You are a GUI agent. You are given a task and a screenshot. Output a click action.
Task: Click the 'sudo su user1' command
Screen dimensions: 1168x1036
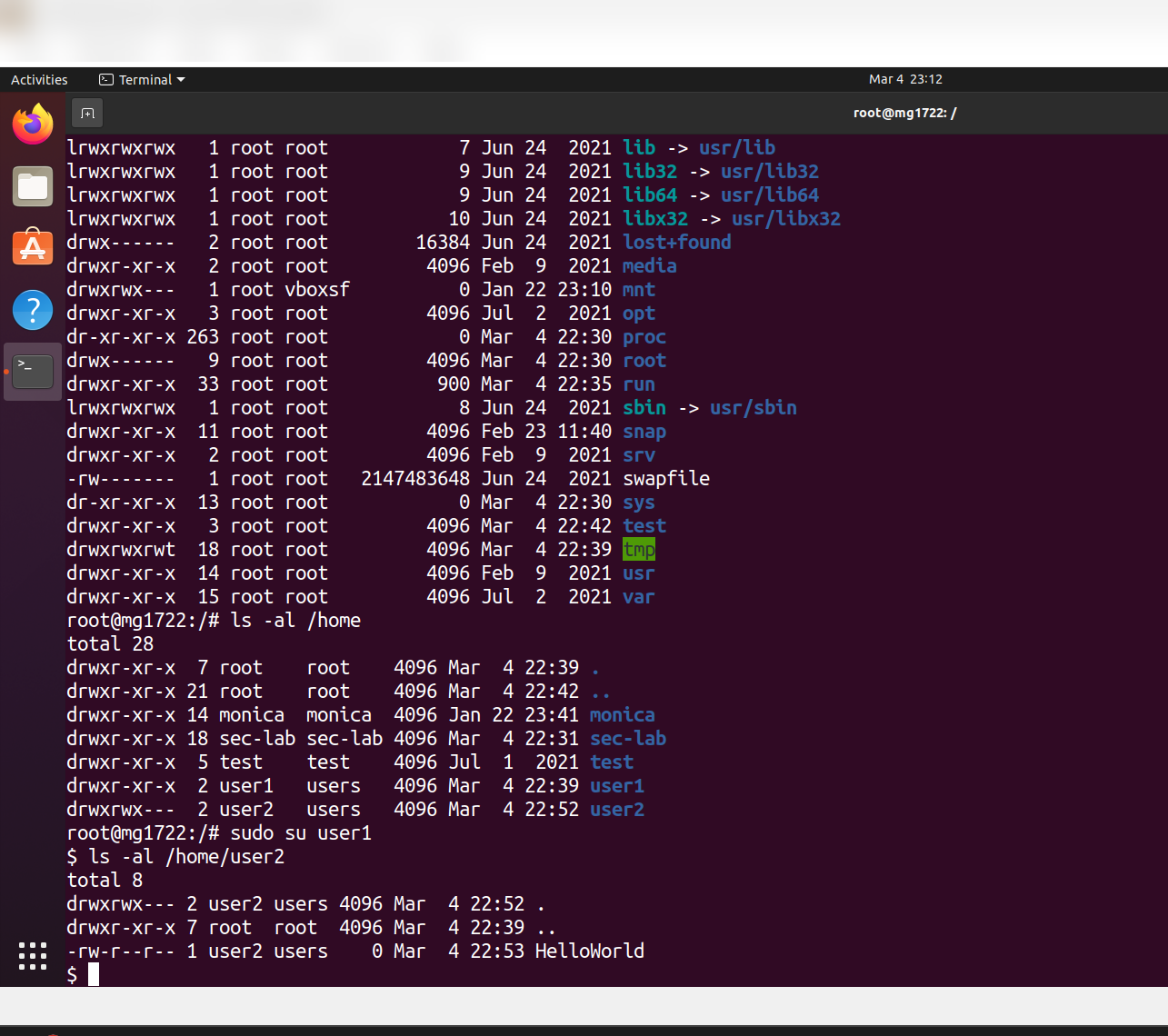(301, 833)
